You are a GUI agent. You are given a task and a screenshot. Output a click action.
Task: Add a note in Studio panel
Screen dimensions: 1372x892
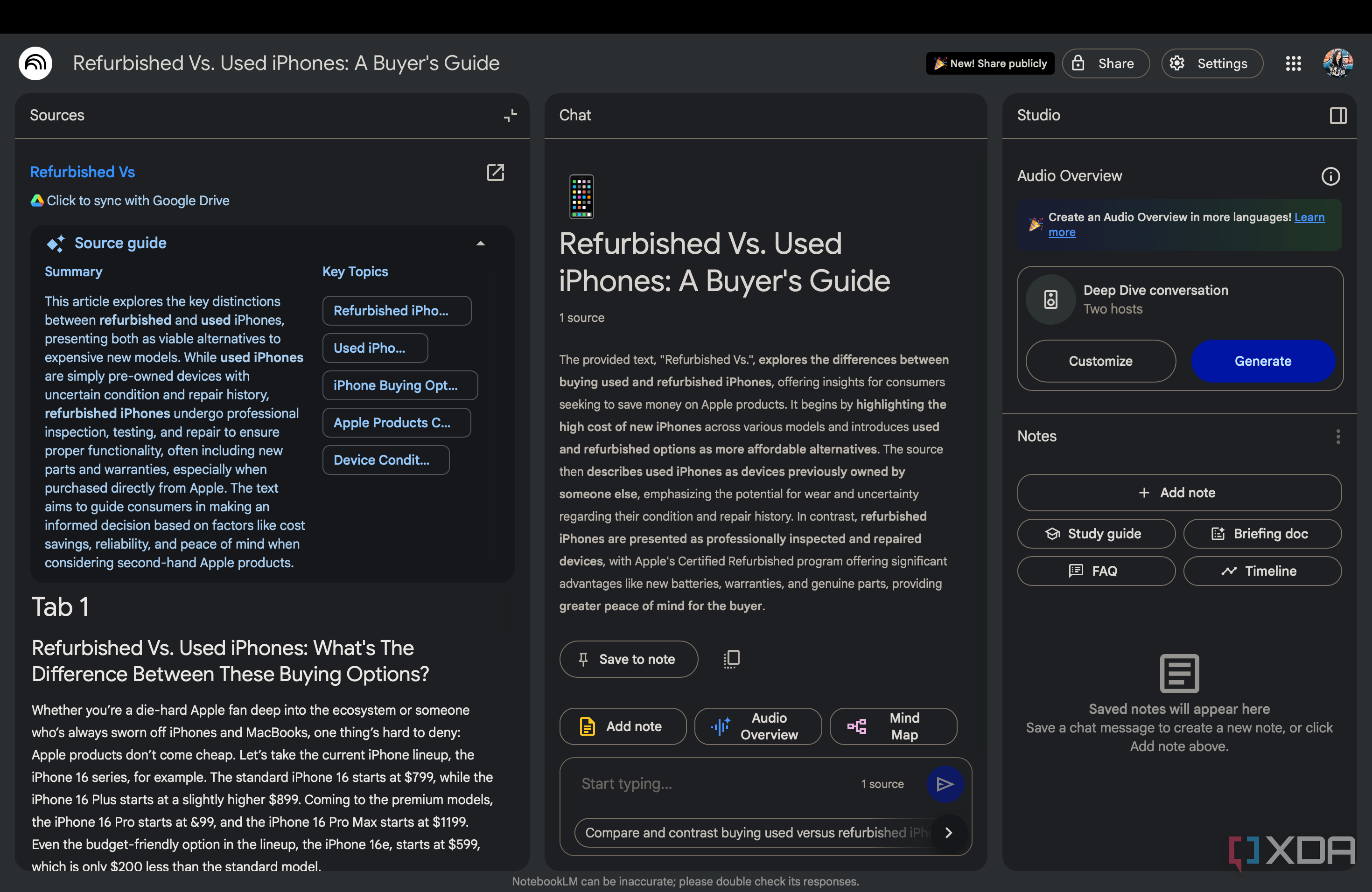pos(1179,493)
